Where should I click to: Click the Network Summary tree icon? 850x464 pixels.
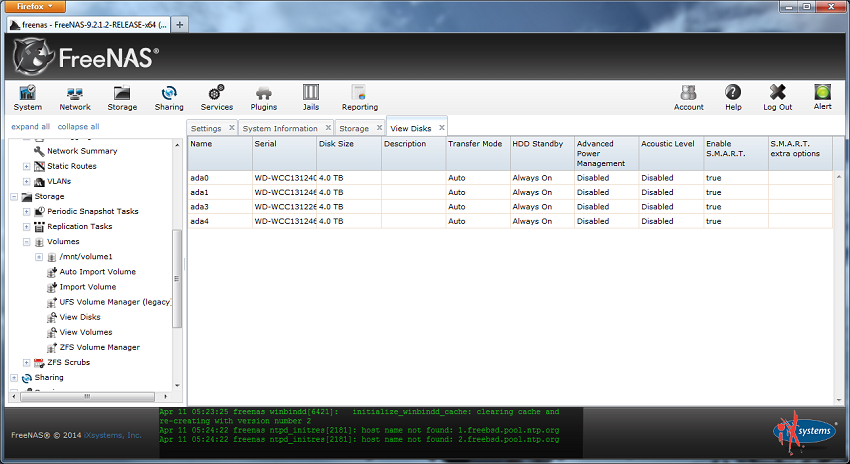tap(39, 151)
